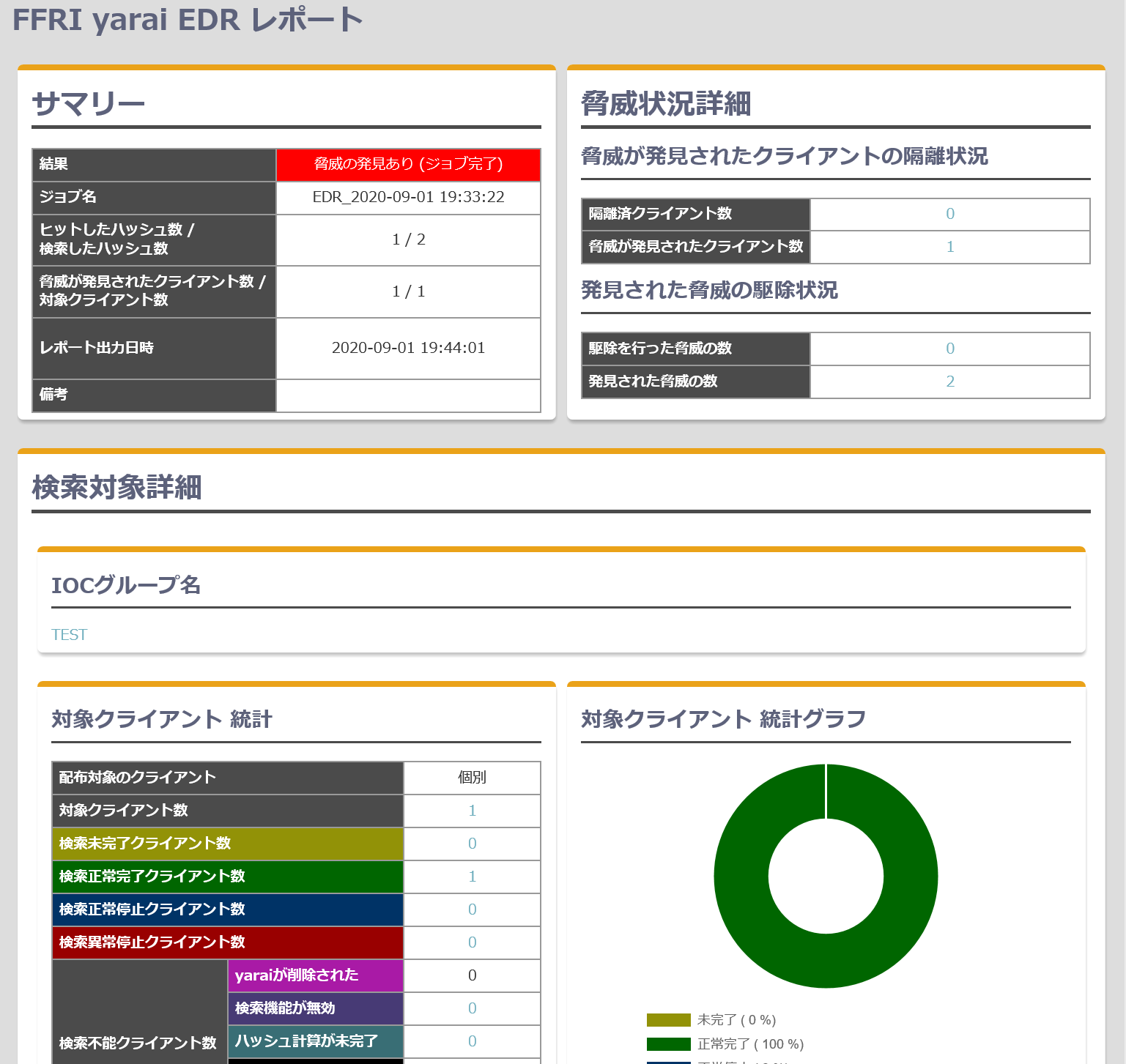Click 検索機能が無効 value 0
The width and height of the screenshot is (1126, 1064).
(x=473, y=1008)
